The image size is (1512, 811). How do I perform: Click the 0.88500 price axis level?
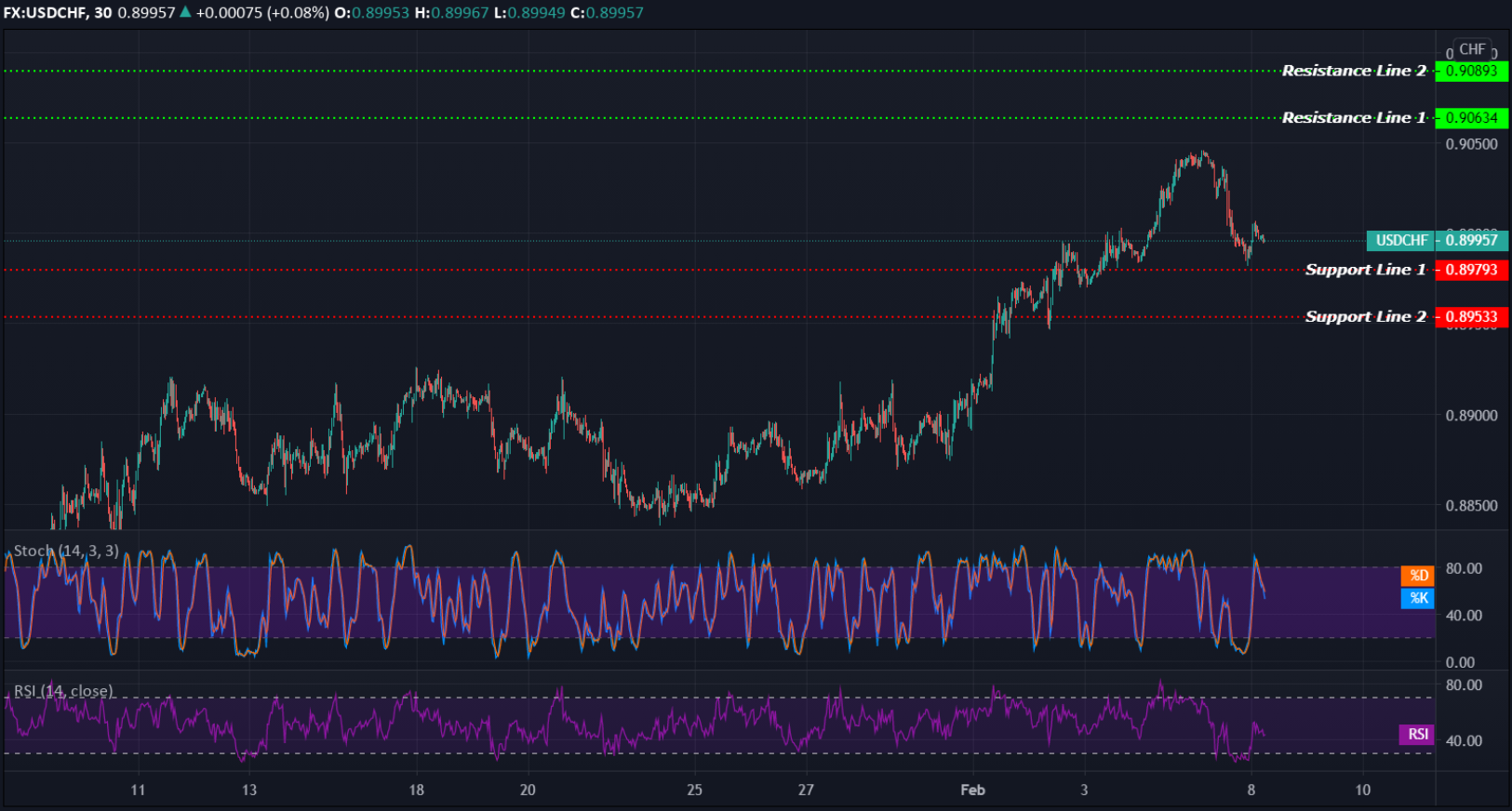pyautogui.click(x=1471, y=506)
